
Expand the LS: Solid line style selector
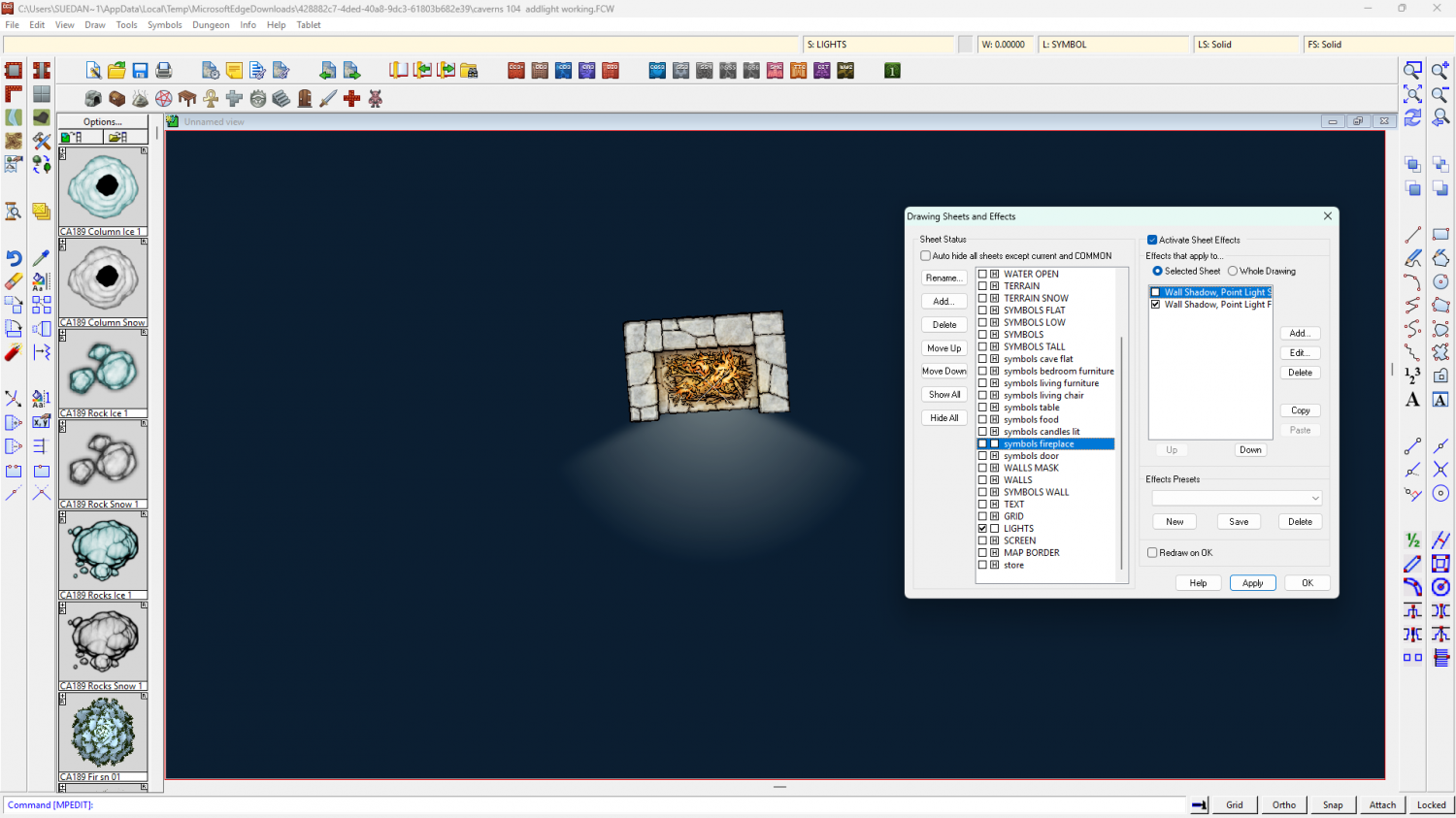point(1245,45)
